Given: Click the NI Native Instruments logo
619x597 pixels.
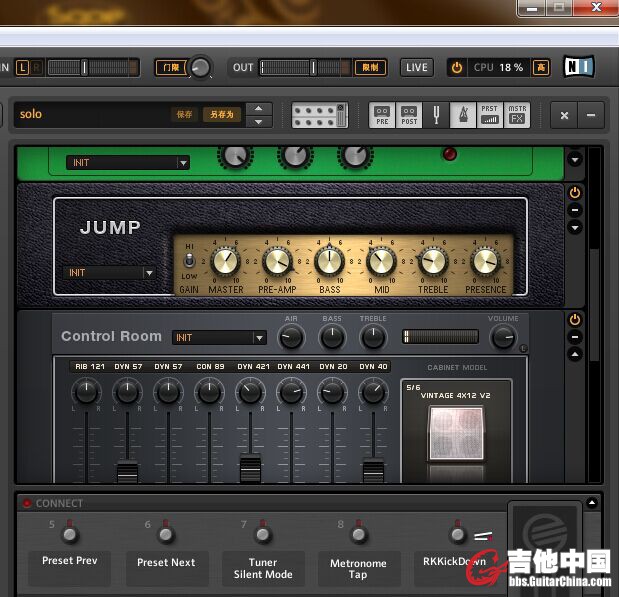Looking at the screenshot, I should coord(579,67).
